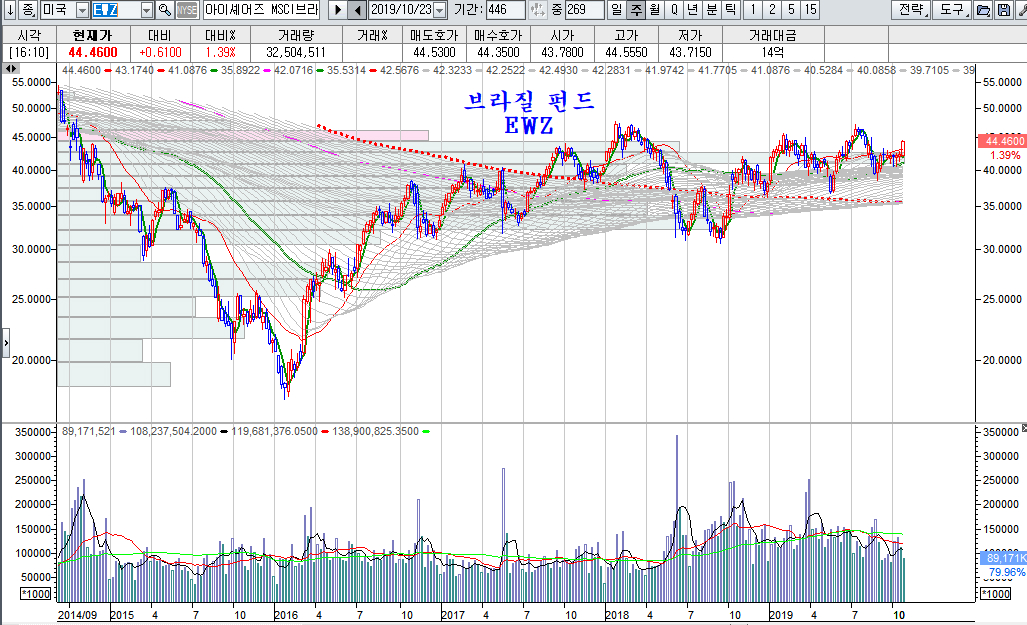
Task: Click the 15 interval button
Action: [x=809, y=10]
